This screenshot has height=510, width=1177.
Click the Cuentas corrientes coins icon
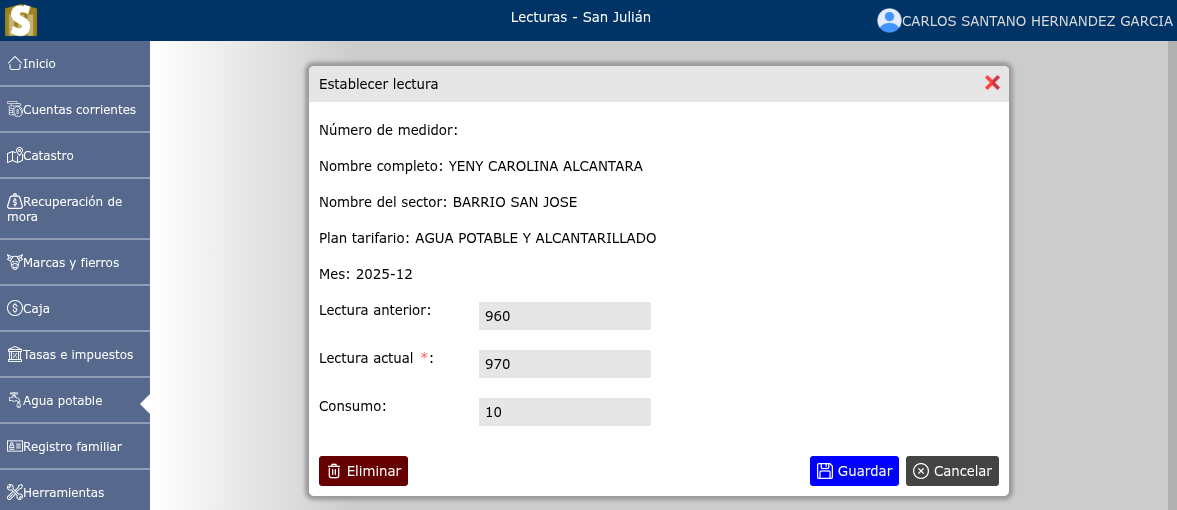[x=14, y=110]
